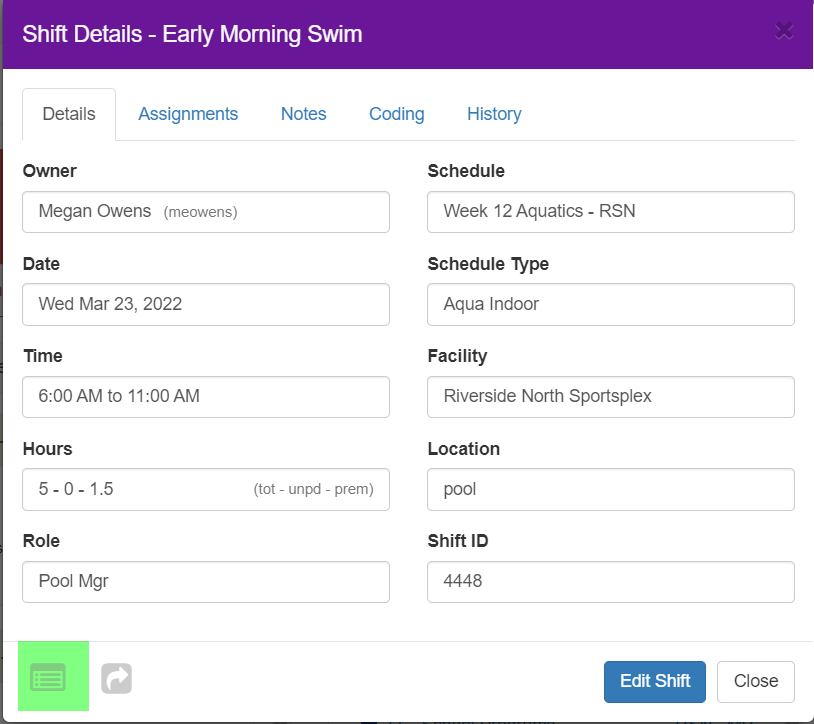814x724 pixels.
Task: Click the (meowens) username text
Action: point(200,212)
